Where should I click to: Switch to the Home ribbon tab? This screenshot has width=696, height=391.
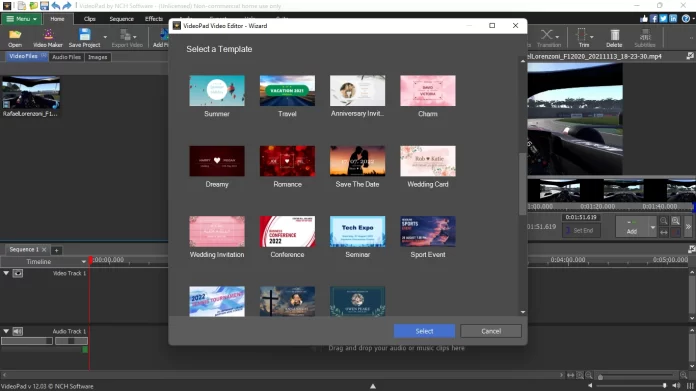point(57,19)
